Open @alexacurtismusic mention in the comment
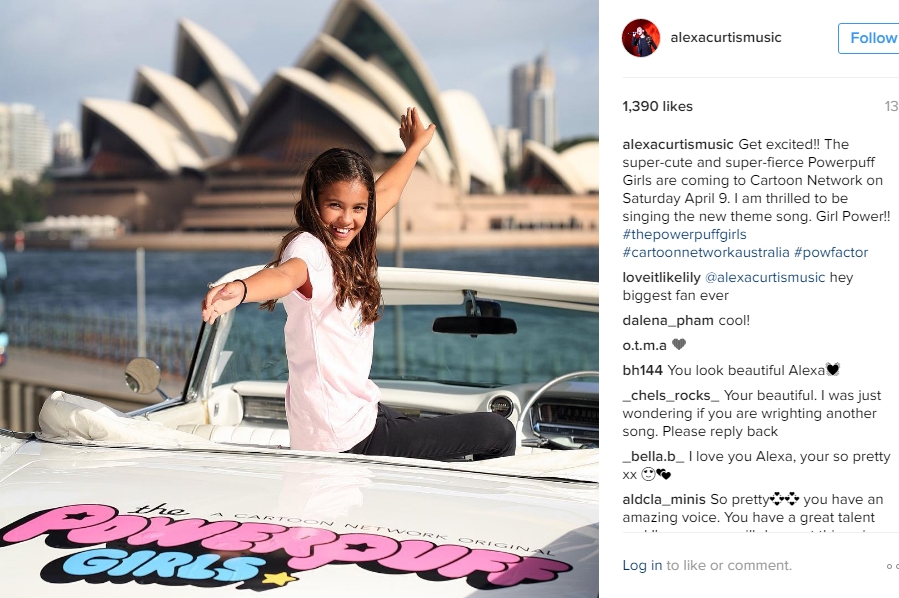Screen dimensions: 899x598 tap(765, 277)
